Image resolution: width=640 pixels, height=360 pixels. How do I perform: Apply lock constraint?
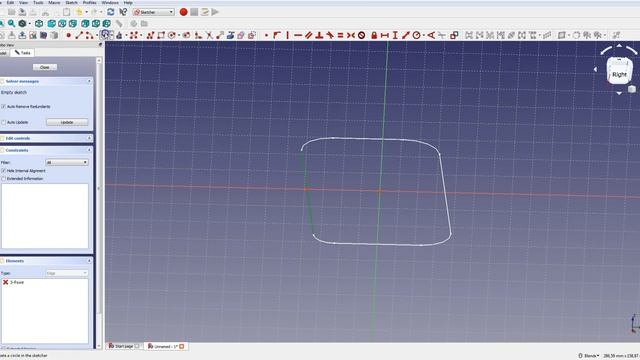374,36
